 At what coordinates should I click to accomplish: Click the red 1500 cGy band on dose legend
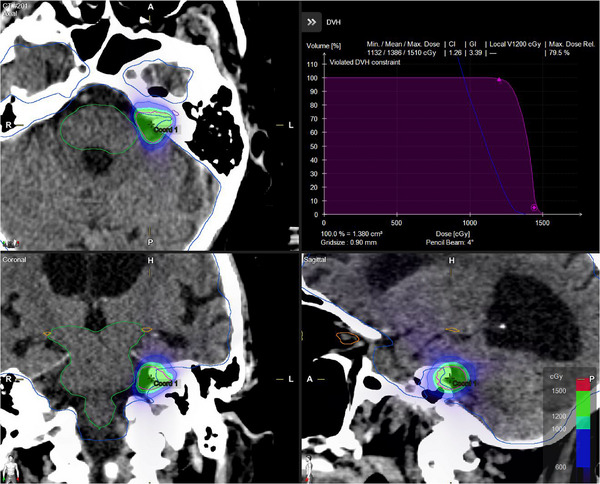(x=583, y=385)
